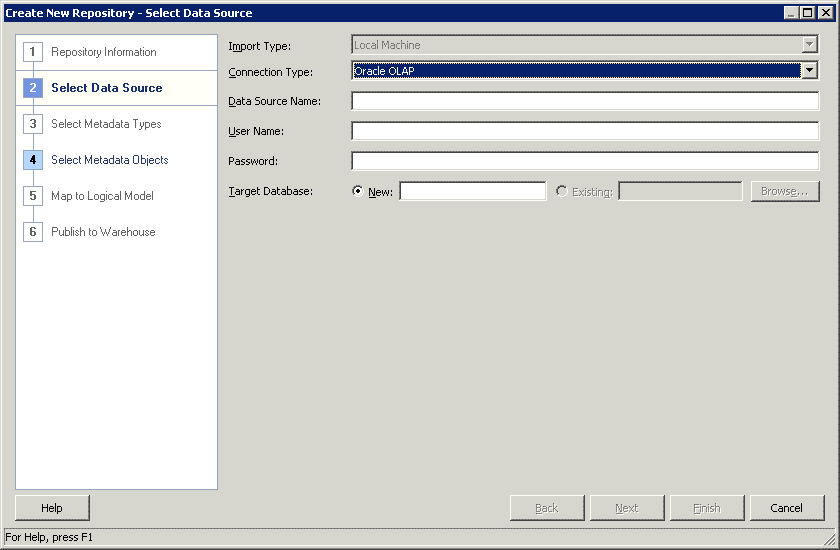Go to step Select Metadata Objects

(110, 160)
